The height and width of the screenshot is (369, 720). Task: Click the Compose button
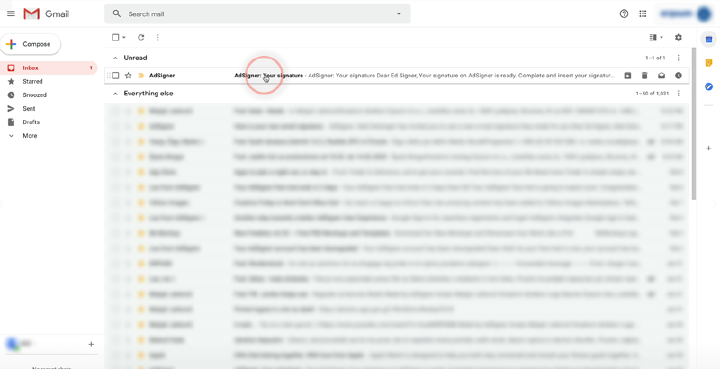[30, 44]
